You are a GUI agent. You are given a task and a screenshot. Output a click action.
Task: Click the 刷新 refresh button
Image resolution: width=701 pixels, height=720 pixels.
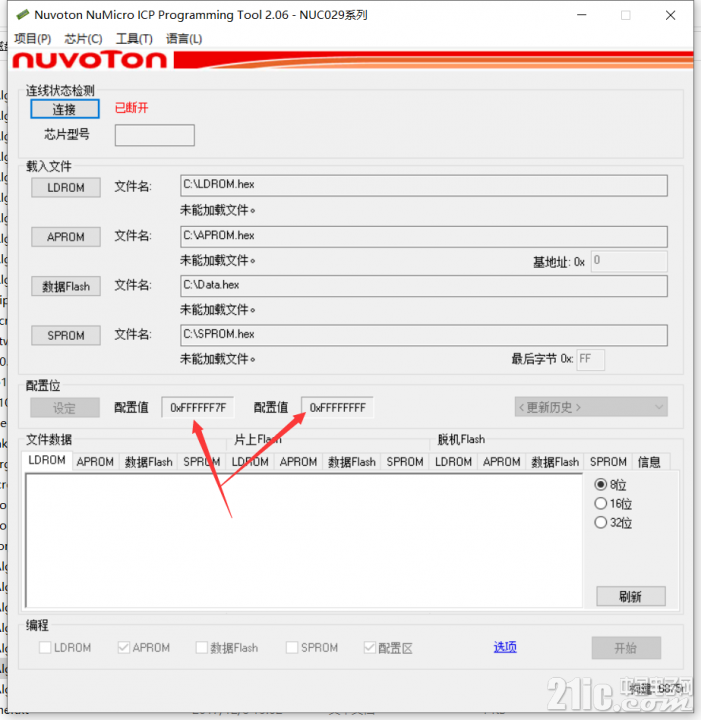(631, 596)
